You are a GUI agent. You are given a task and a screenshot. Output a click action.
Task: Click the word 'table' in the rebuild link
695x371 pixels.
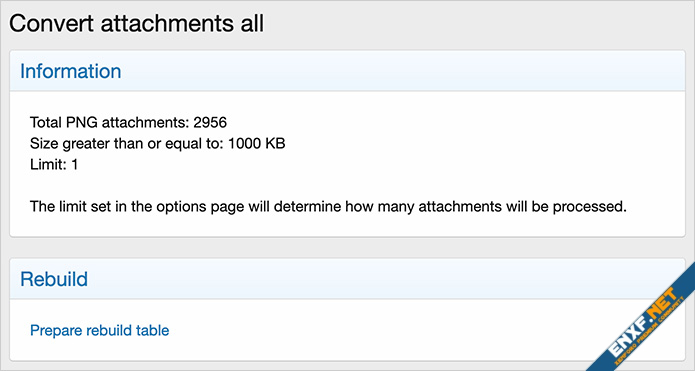pos(152,330)
